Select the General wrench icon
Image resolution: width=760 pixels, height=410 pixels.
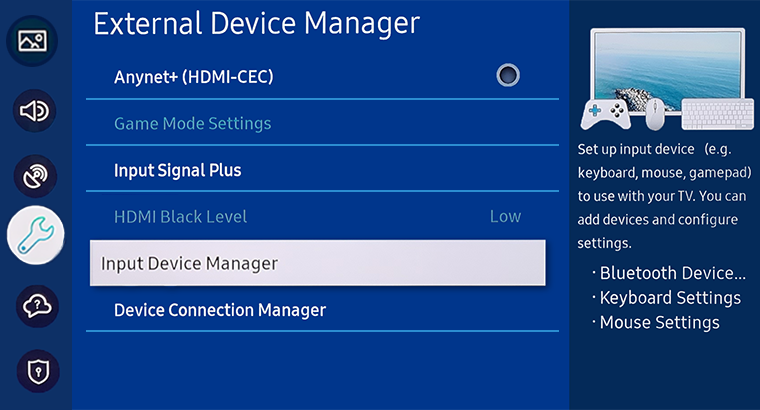coord(36,235)
